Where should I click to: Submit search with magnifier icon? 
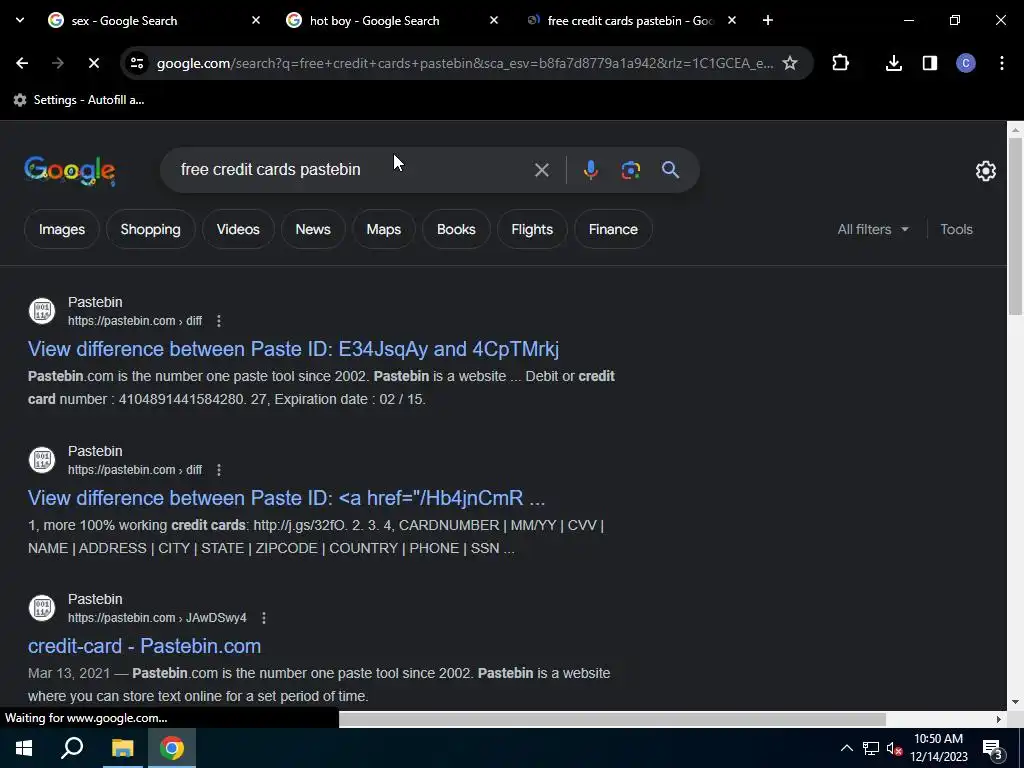tap(671, 170)
